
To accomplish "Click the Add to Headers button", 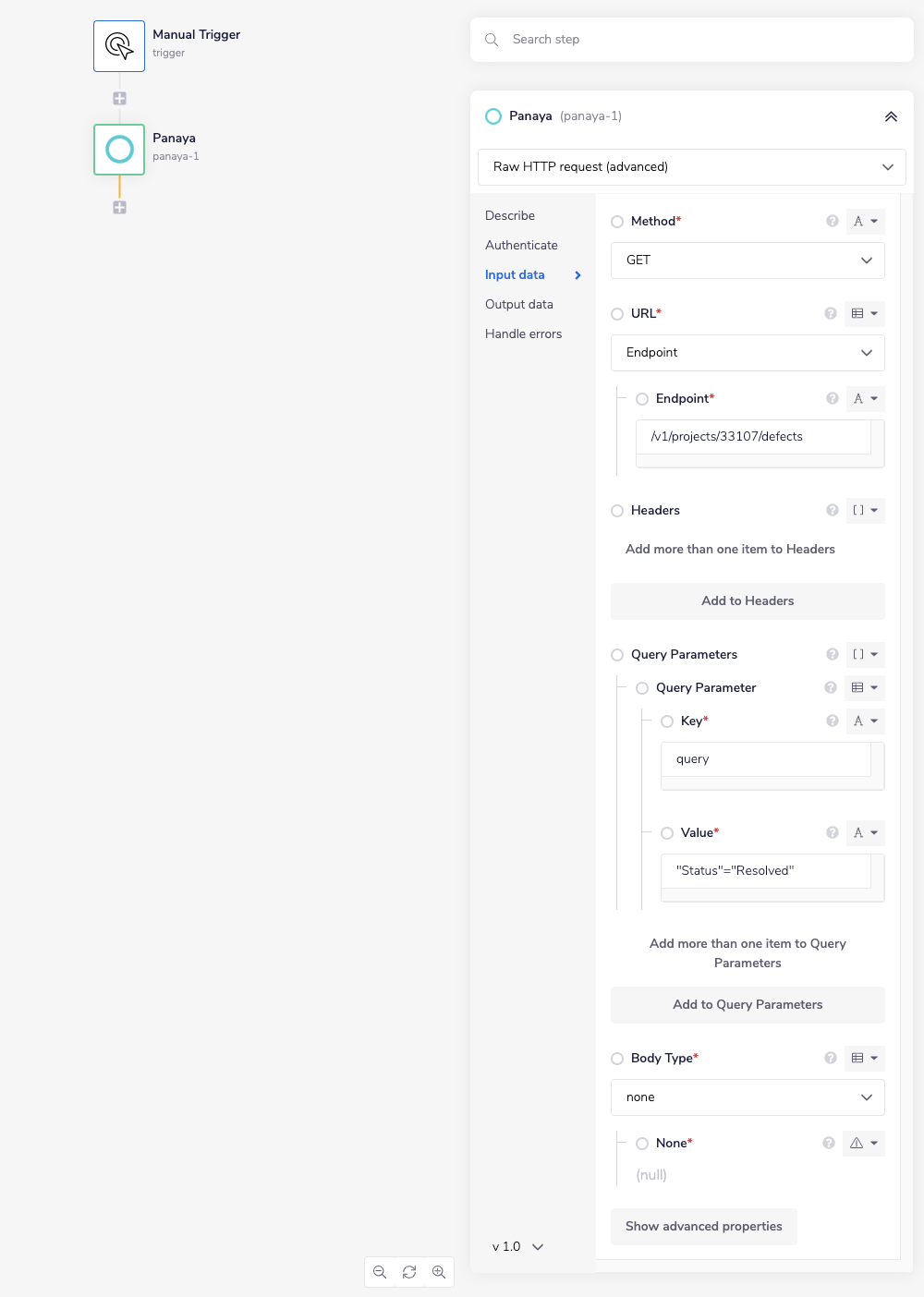I will [748, 601].
